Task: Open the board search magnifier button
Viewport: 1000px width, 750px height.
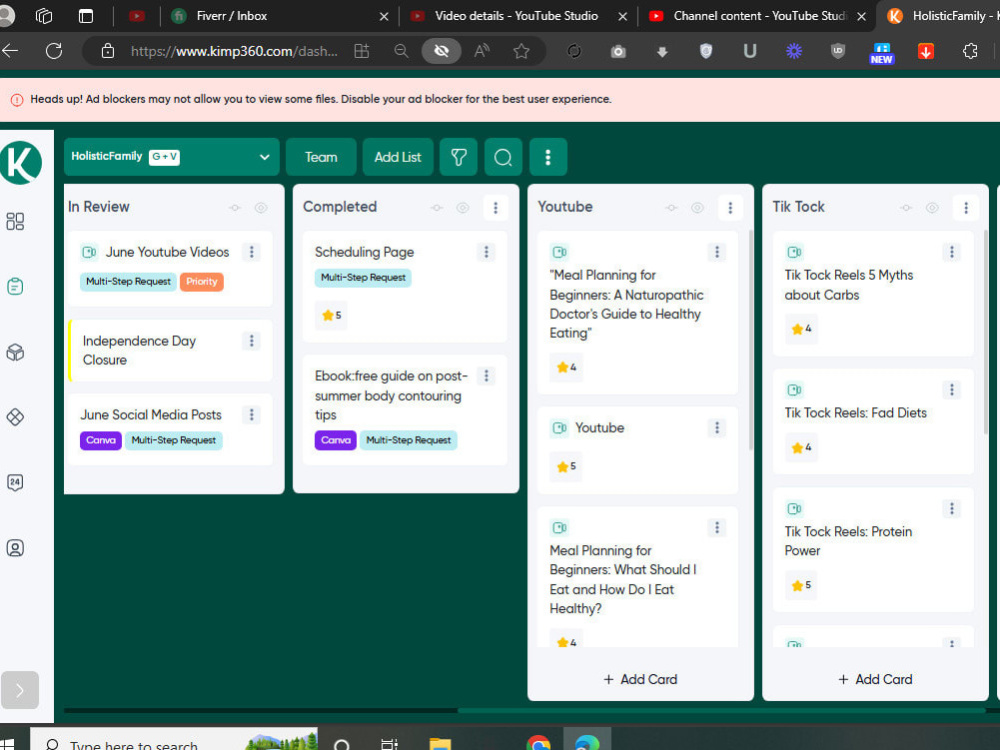Action: pos(503,157)
